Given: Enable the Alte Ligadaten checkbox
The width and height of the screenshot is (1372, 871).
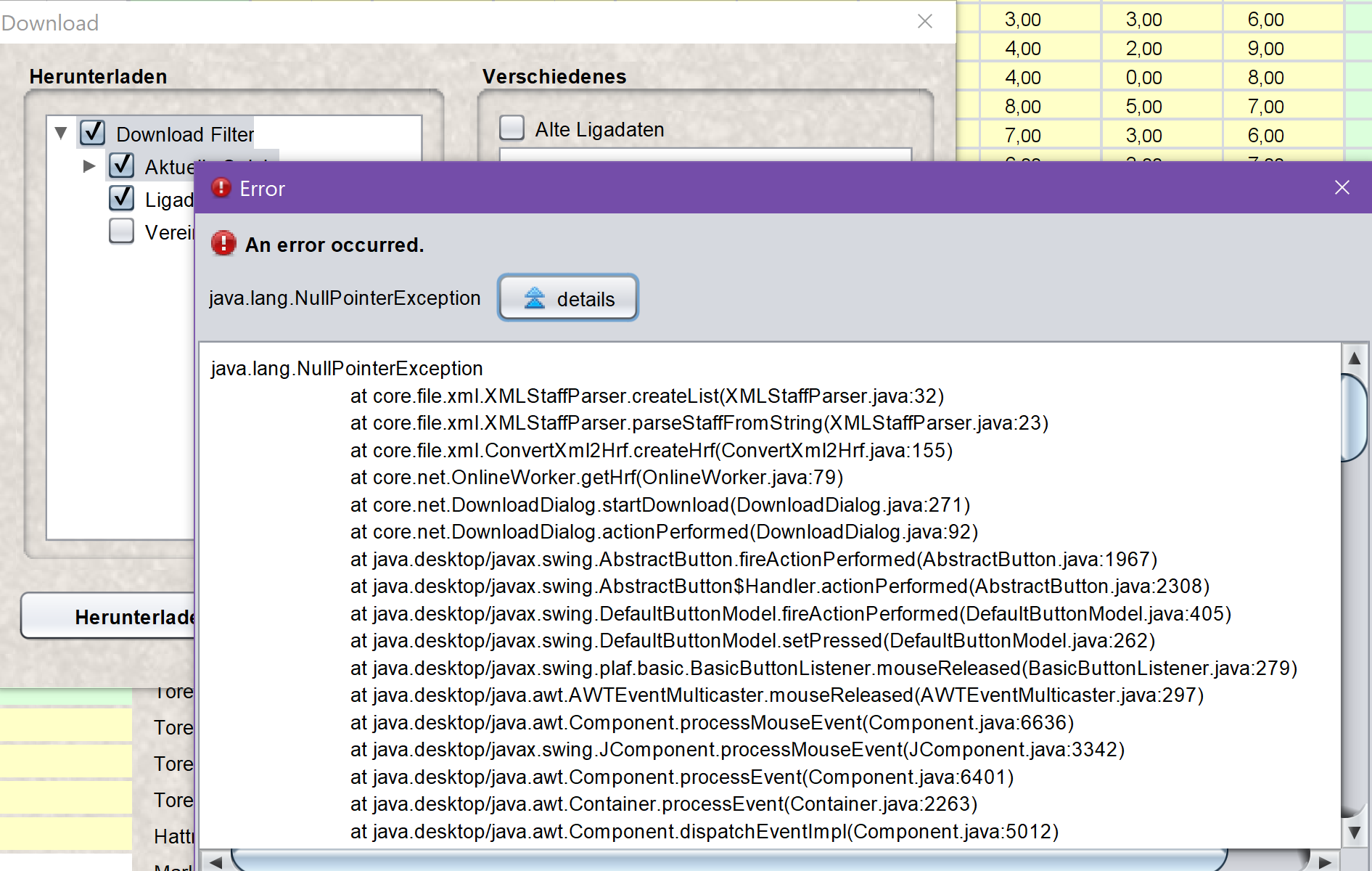Looking at the screenshot, I should pyautogui.click(x=512, y=128).
